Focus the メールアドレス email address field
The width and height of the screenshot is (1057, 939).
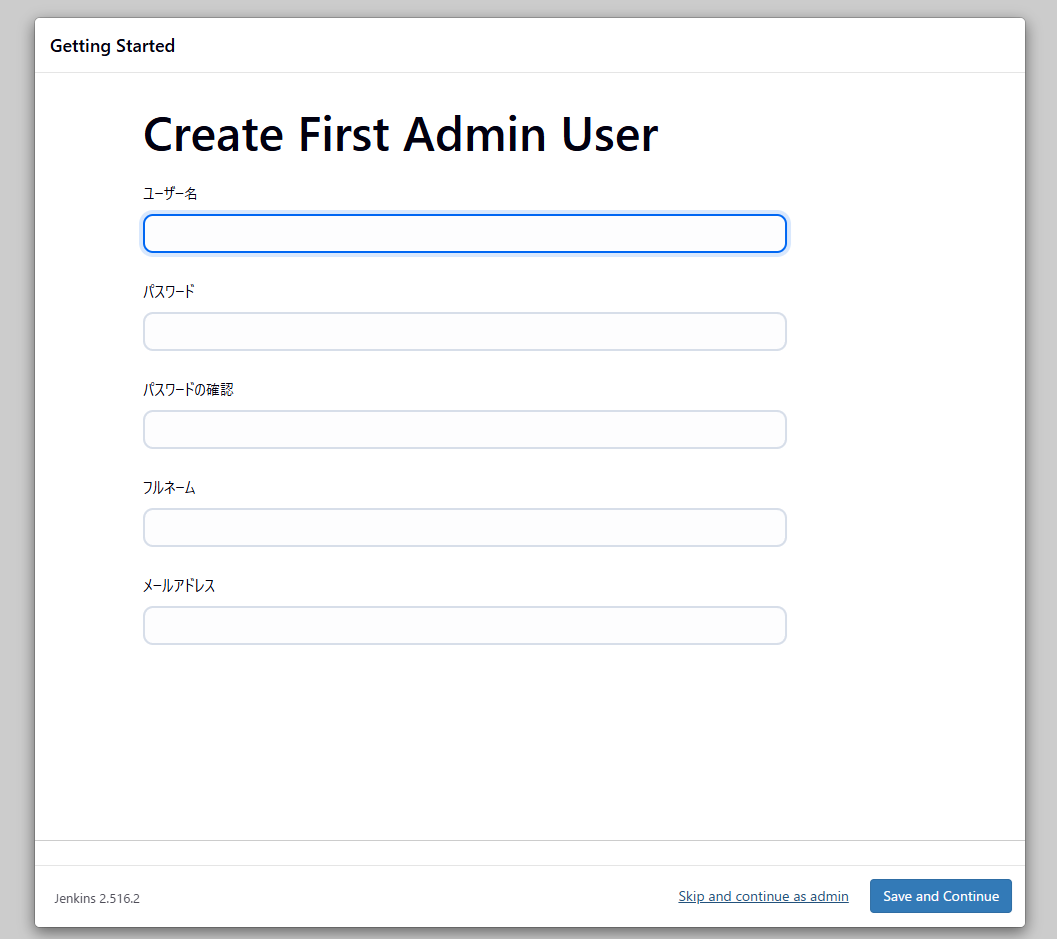464,626
